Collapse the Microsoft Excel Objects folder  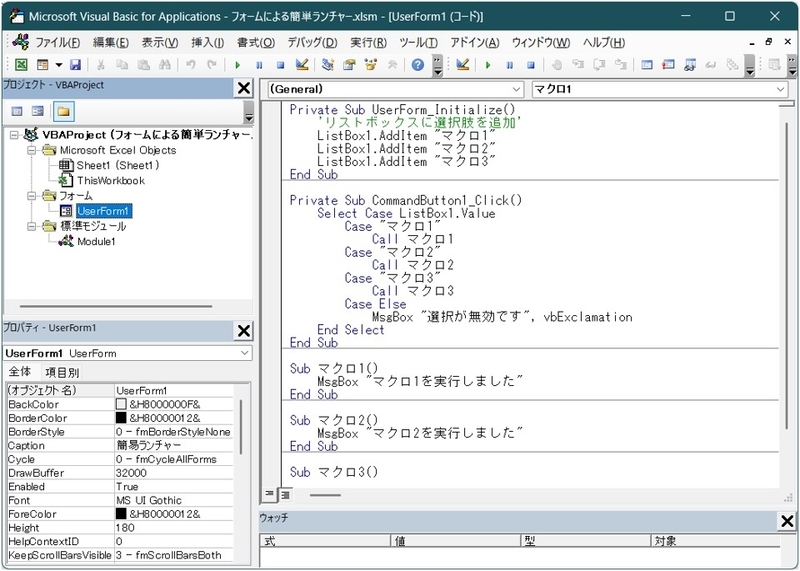(32, 151)
